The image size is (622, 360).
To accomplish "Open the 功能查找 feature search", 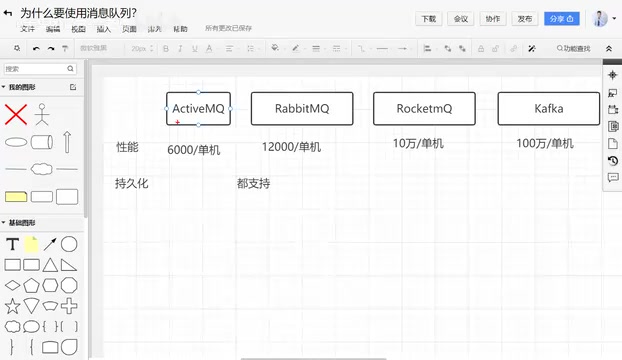I will [x=573, y=48].
